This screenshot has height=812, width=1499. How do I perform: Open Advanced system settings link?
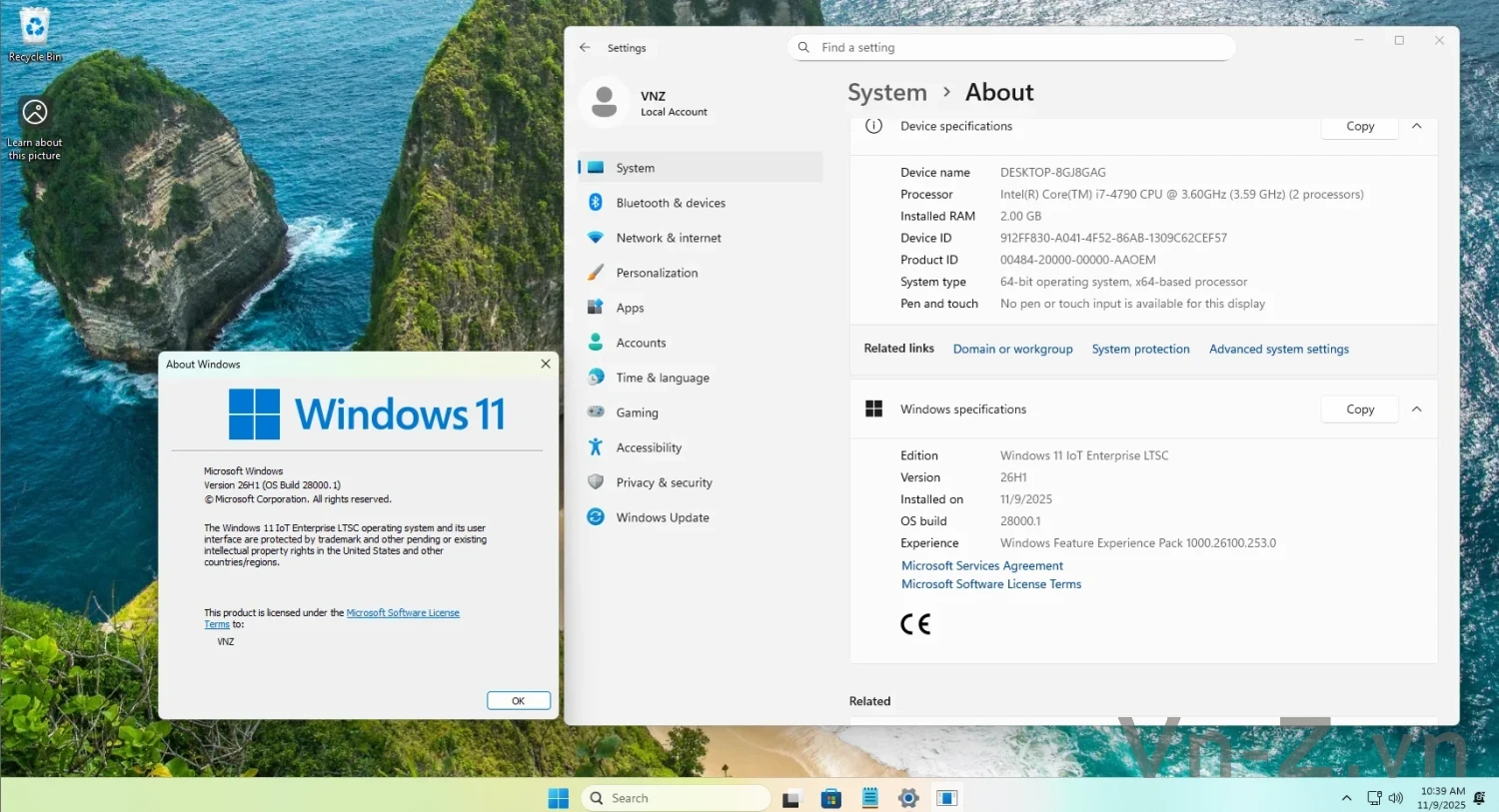coord(1278,349)
